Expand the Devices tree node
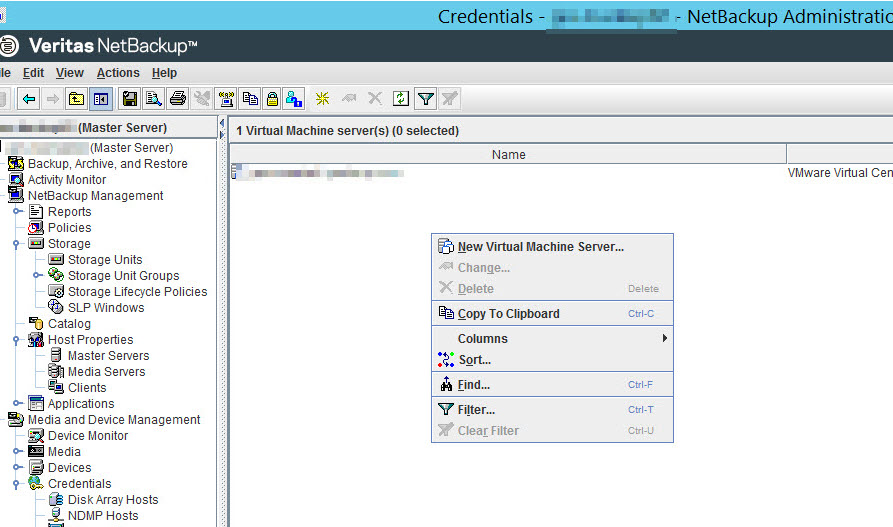This screenshot has height=527, width=893. (x=17, y=467)
